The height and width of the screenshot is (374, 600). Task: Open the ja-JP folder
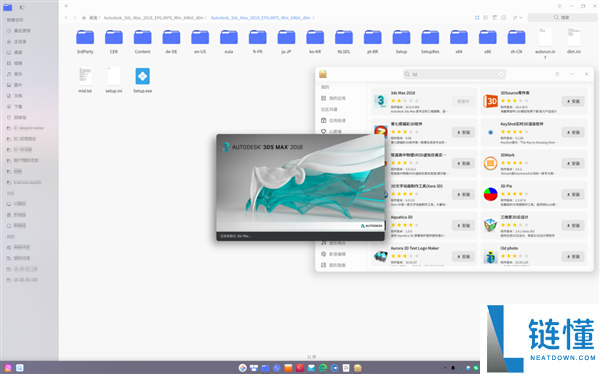[286, 41]
